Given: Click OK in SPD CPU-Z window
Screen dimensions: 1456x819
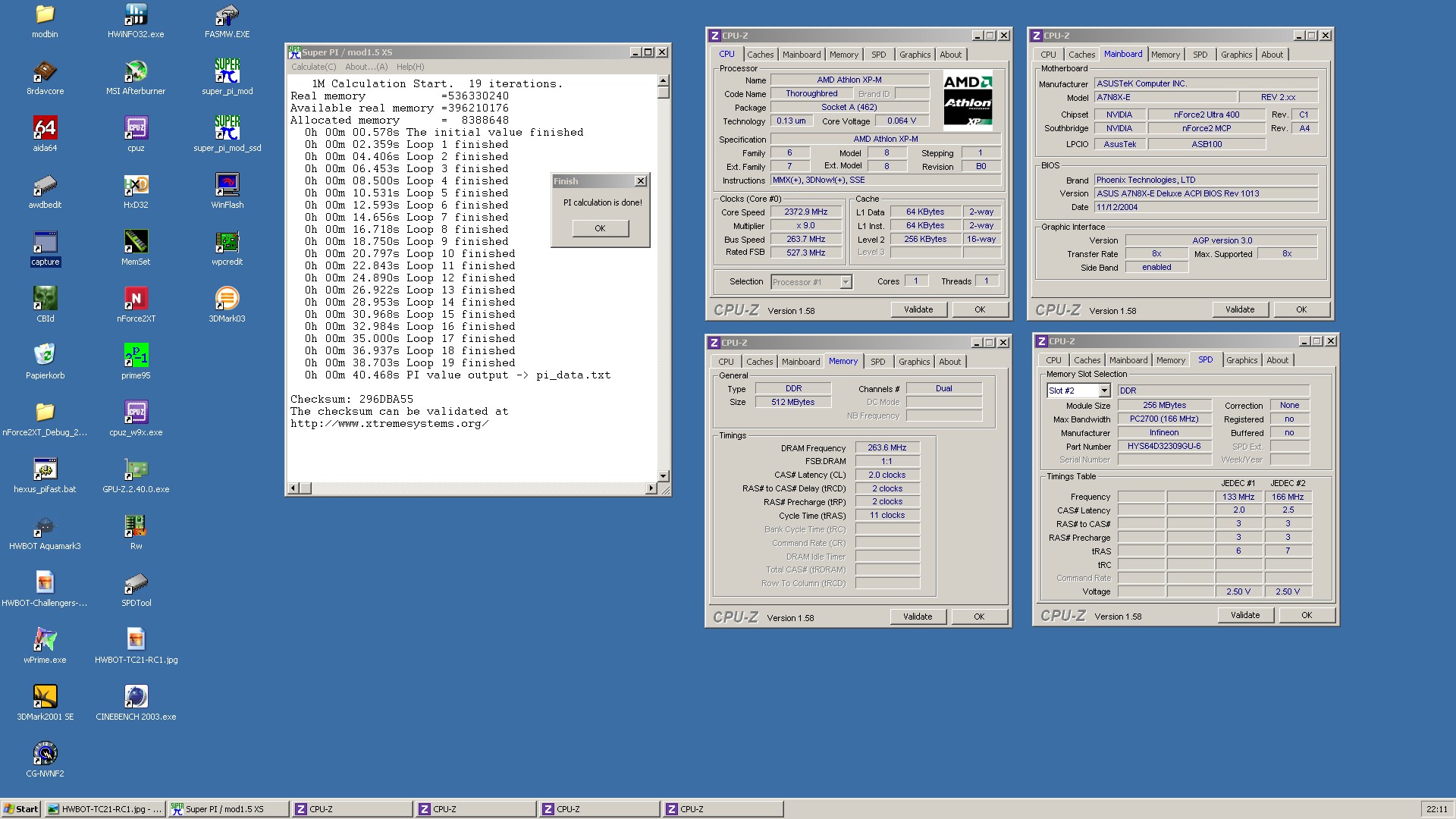Looking at the screenshot, I should pos(1307,615).
